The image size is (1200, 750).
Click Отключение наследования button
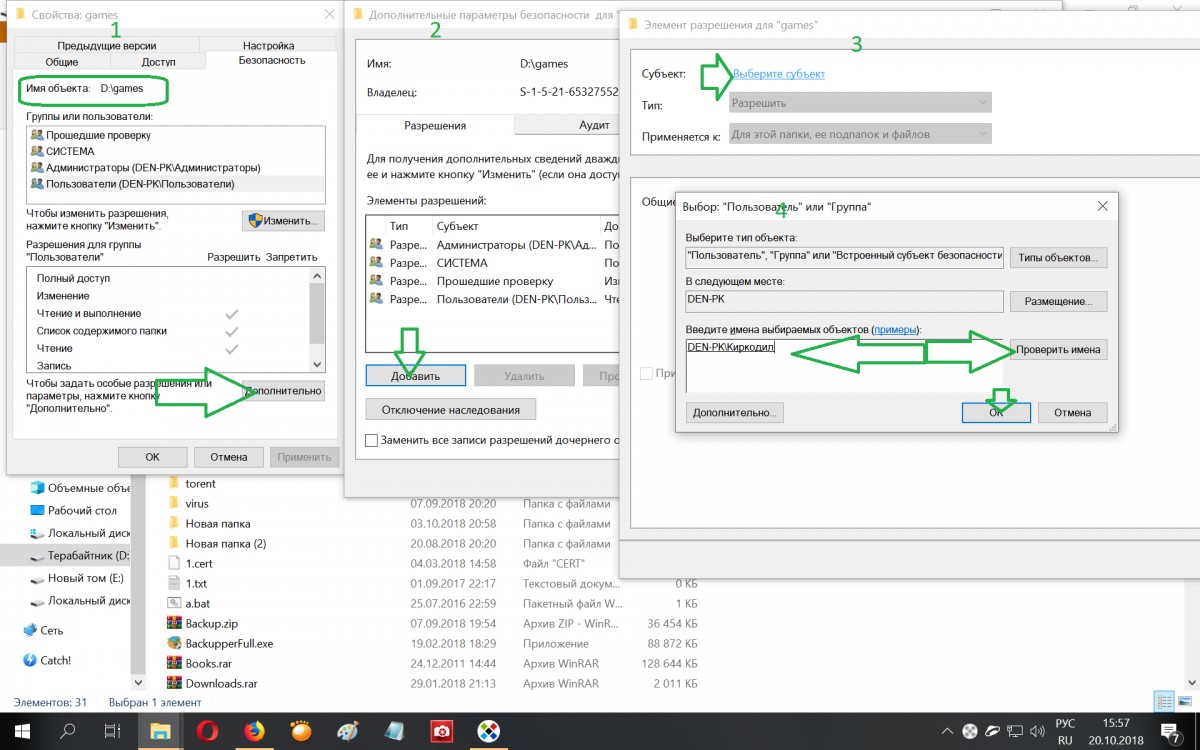click(451, 409)
